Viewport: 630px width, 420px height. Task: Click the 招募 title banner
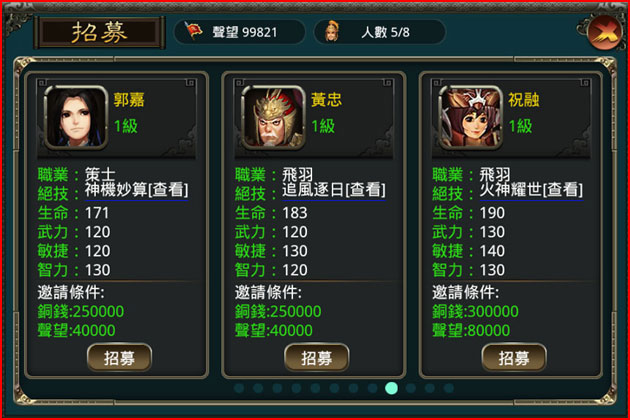[x=99, y=33]
